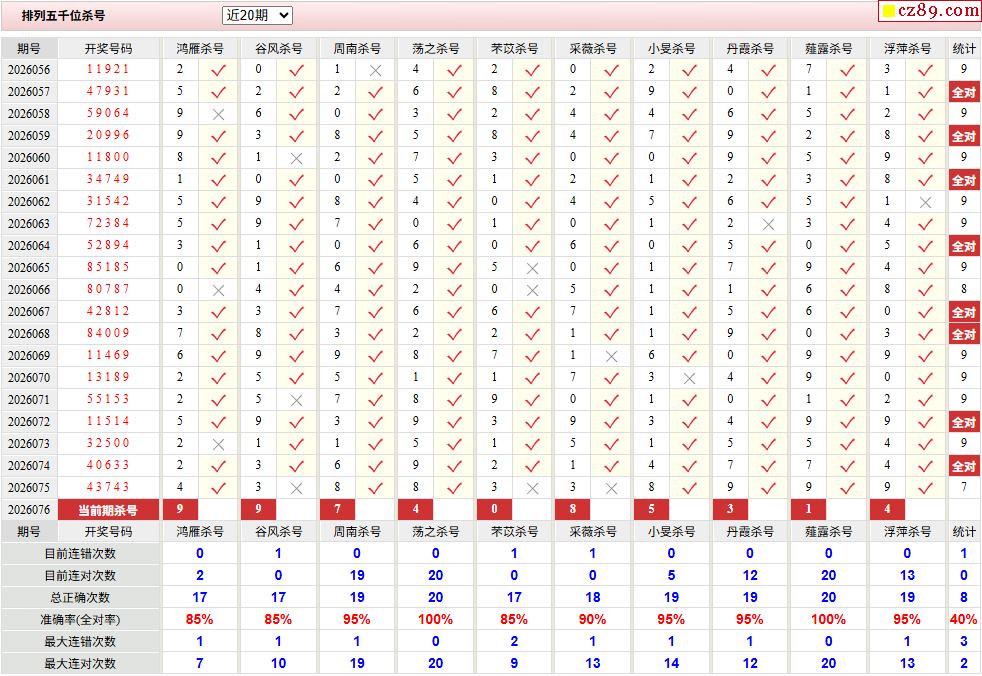Click 荡之杀号 in the top header row
Screen dimensions: 982x676
(x=435, y=49)
